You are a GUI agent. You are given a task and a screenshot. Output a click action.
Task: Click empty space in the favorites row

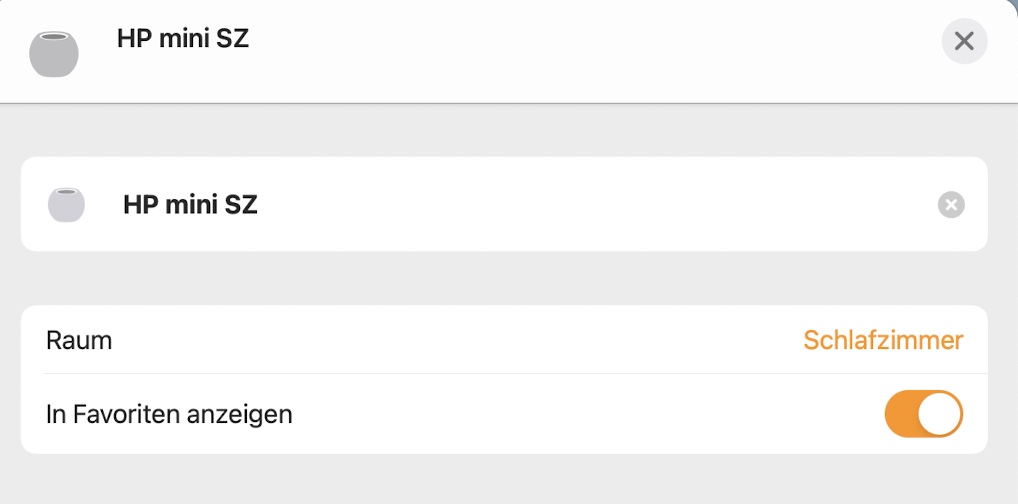coord(580,414)
